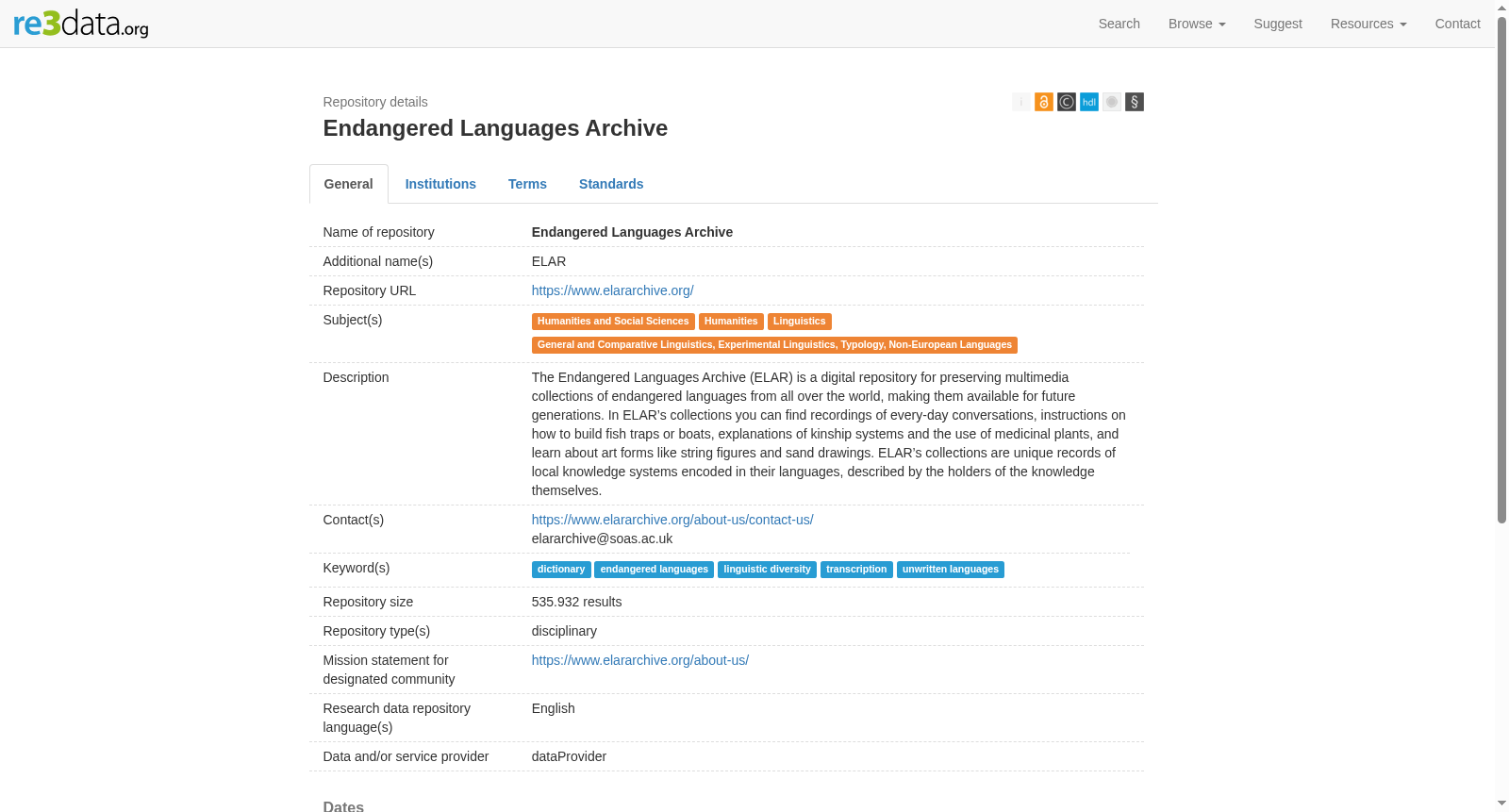This screenshot has width=1509, height=812.
Task: Switch to the Institutions tab
Action: pyautogui.click(x=440, y=184)
